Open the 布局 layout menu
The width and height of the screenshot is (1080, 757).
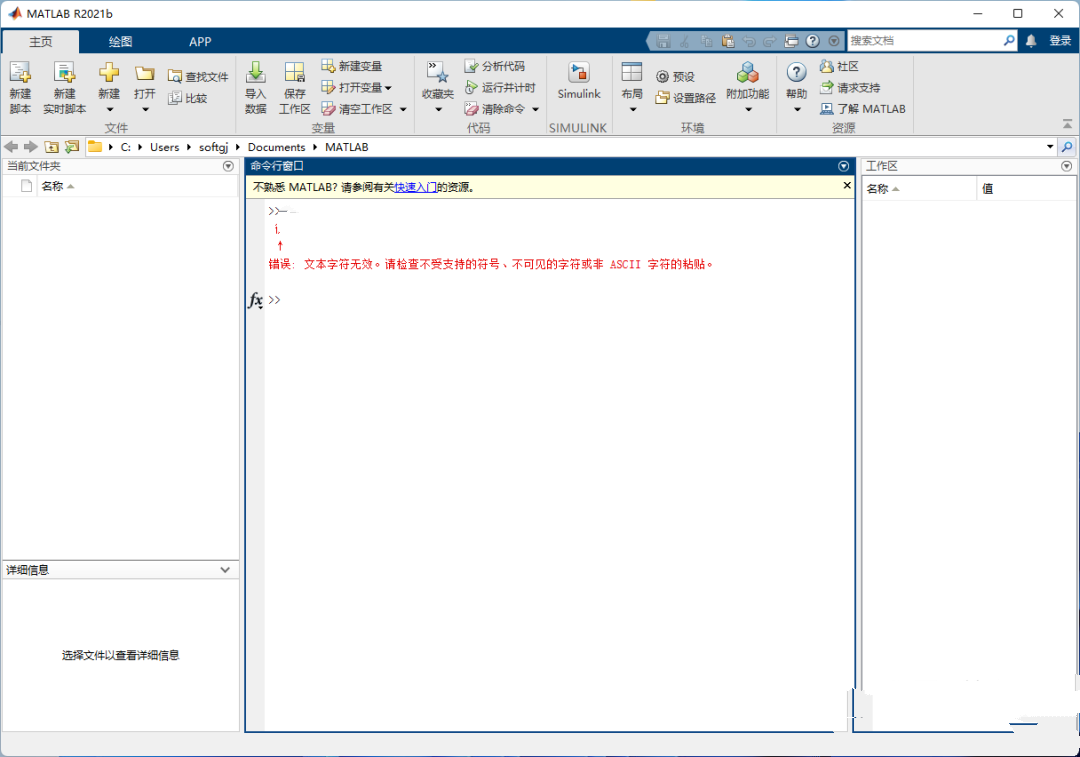(x=632, y=87)
